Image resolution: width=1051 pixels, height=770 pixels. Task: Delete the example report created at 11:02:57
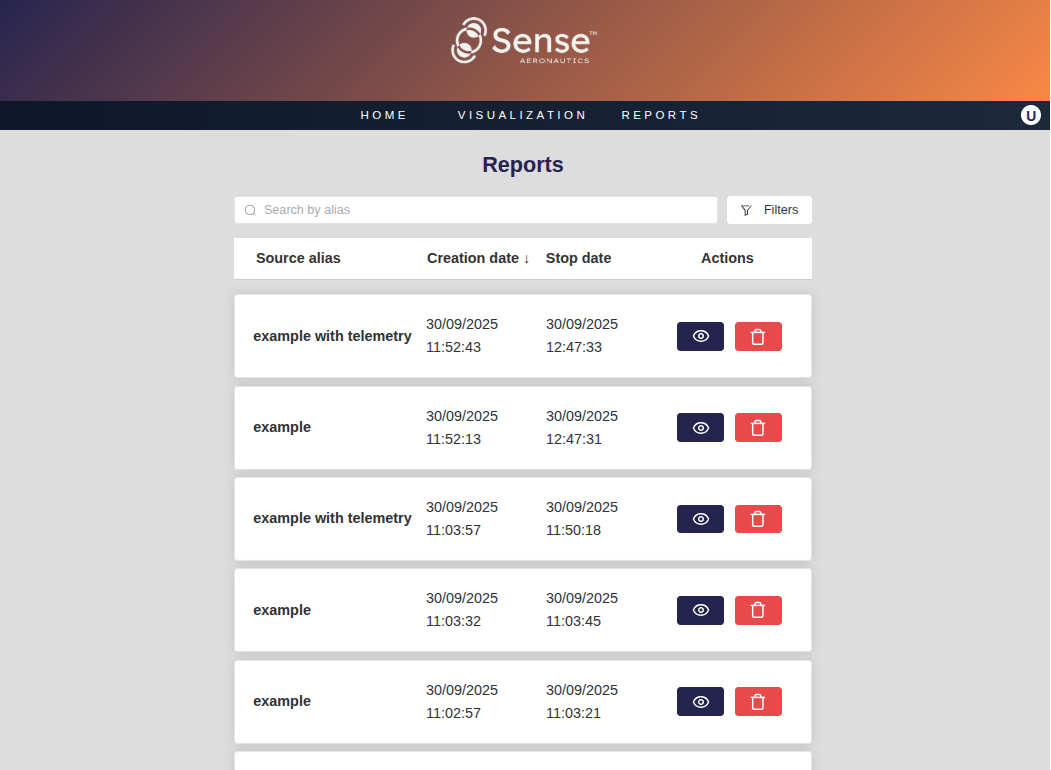[x=758, y=701]
